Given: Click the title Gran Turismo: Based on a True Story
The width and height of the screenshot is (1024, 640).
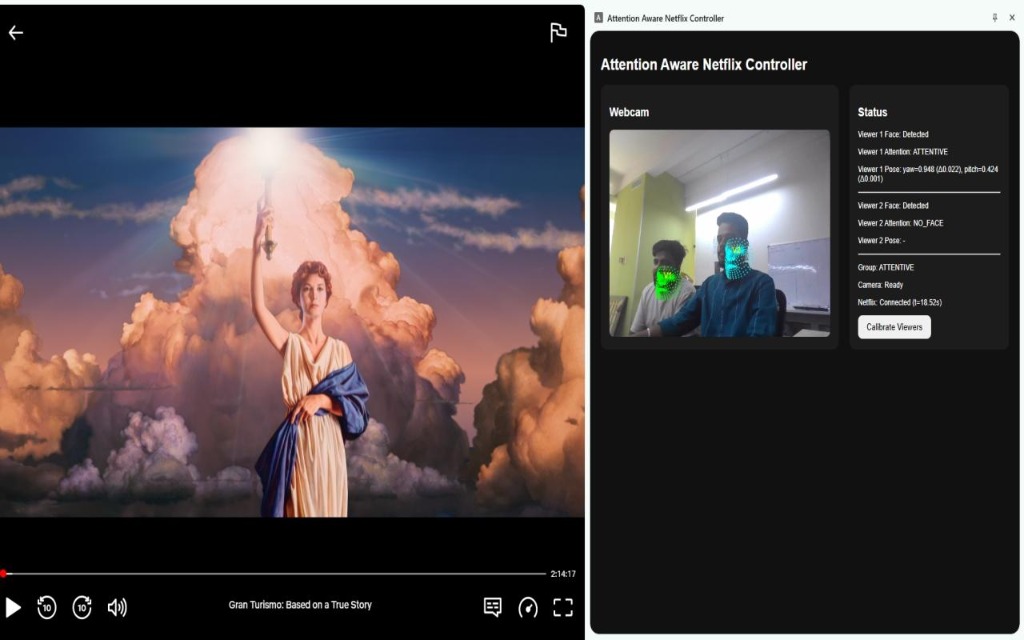Looking at the screenshot, I should coord(300,605).
